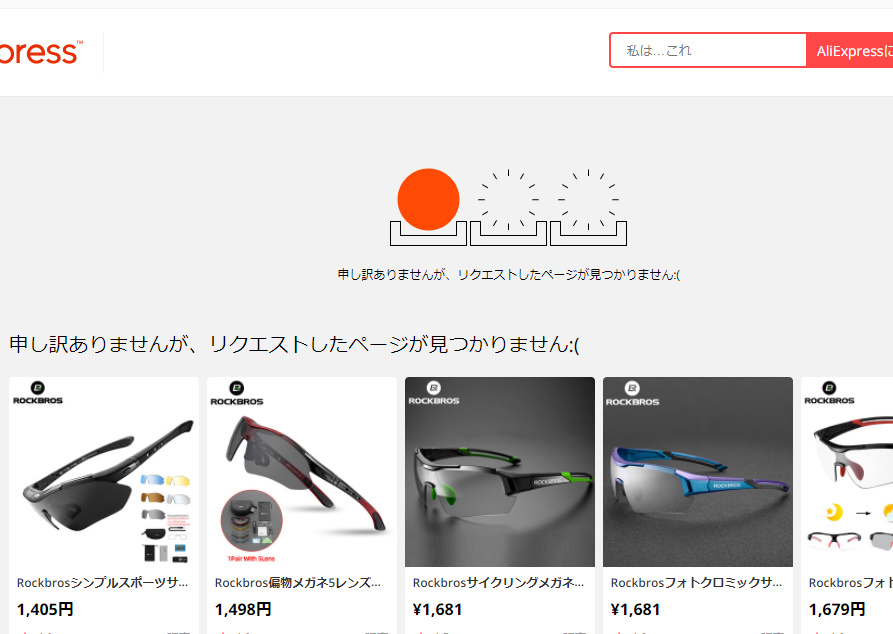Screen dimensions: 893x634
Task: Click the AliExpress logo
Action: click(x=40, y=52)
